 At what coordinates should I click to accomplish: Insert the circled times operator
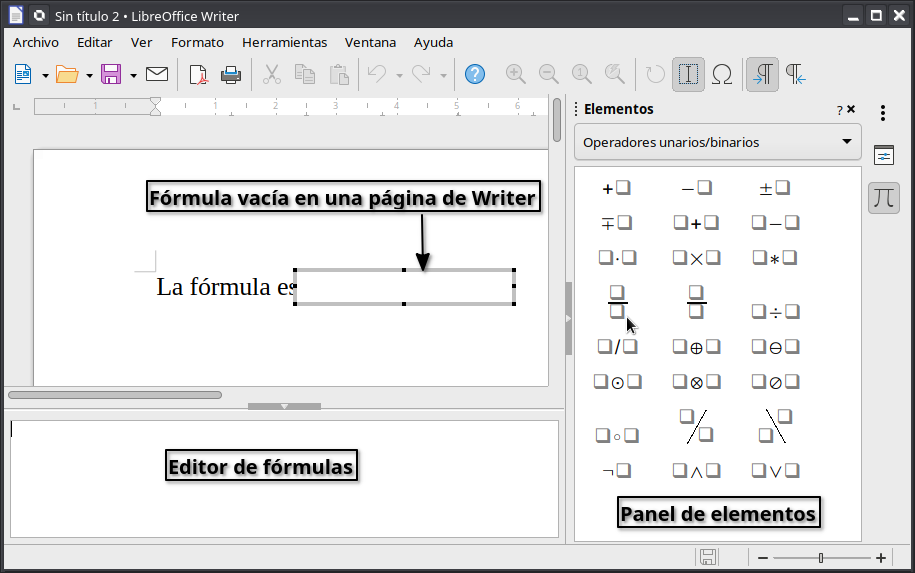pyautogui.click(x=696, y=382)
